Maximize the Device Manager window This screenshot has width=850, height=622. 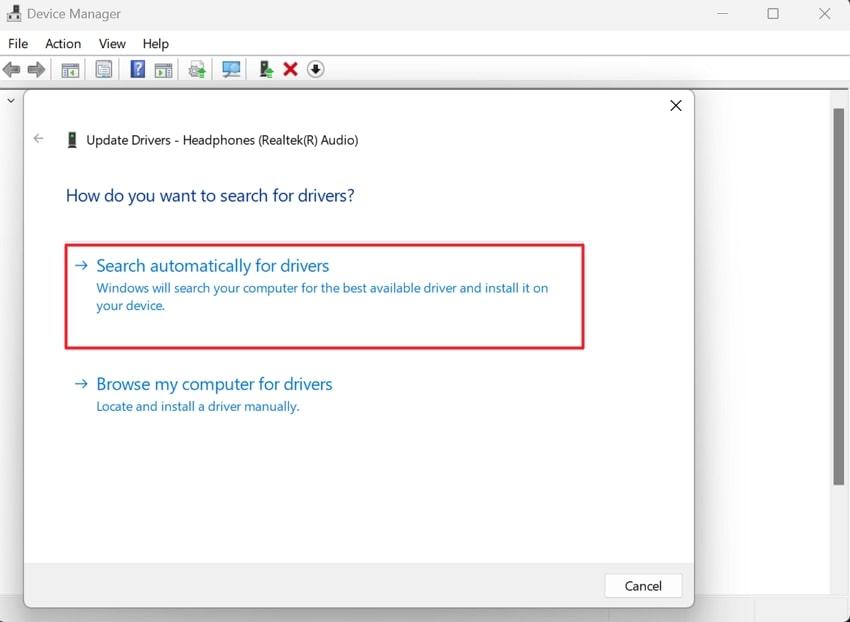(773, 14)
